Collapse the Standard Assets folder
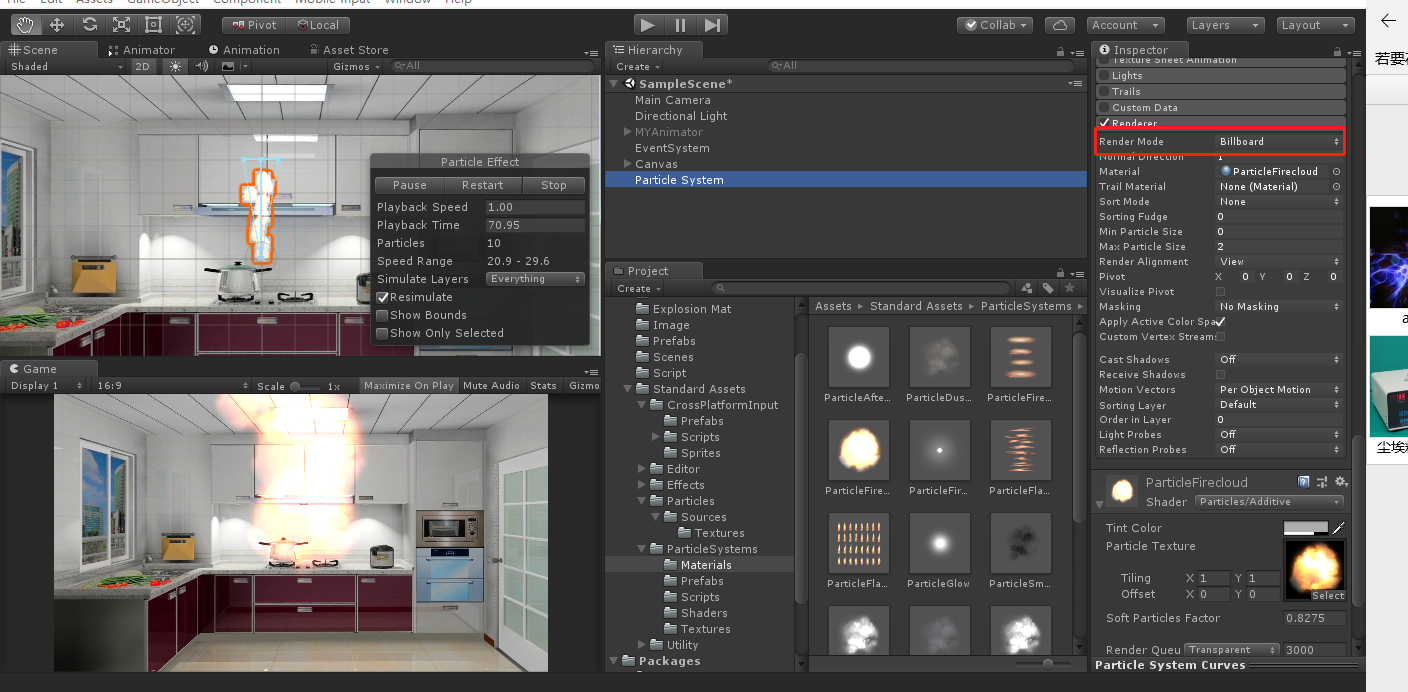Image resolution: width=1408 pixels, height=692 pixels. point(628,389)
